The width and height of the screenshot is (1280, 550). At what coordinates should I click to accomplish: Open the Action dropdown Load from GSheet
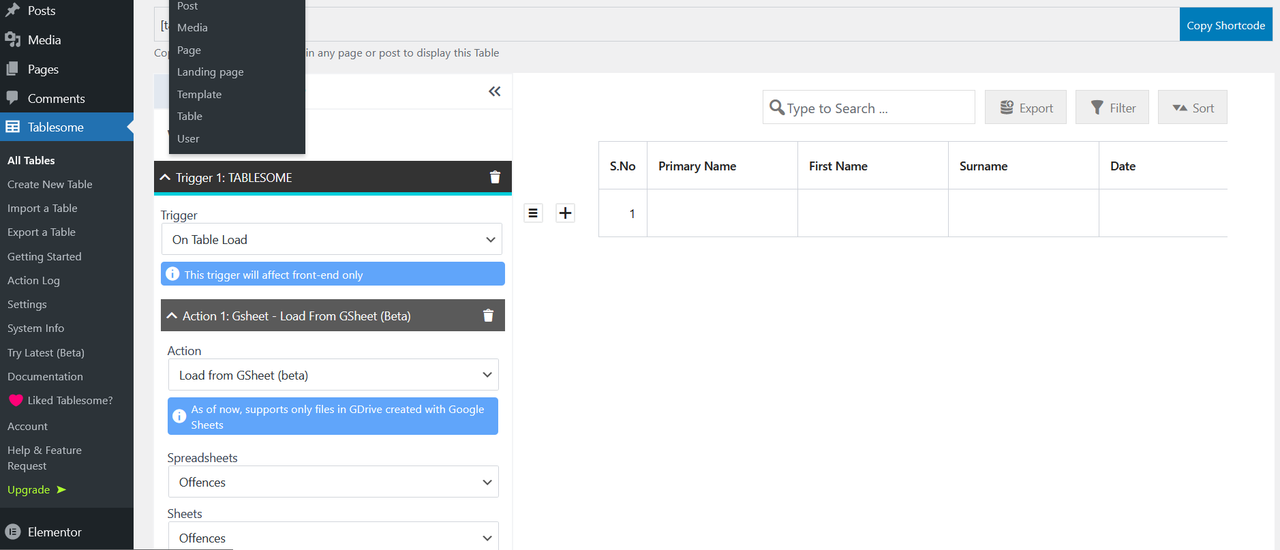[x=333, y=375]
